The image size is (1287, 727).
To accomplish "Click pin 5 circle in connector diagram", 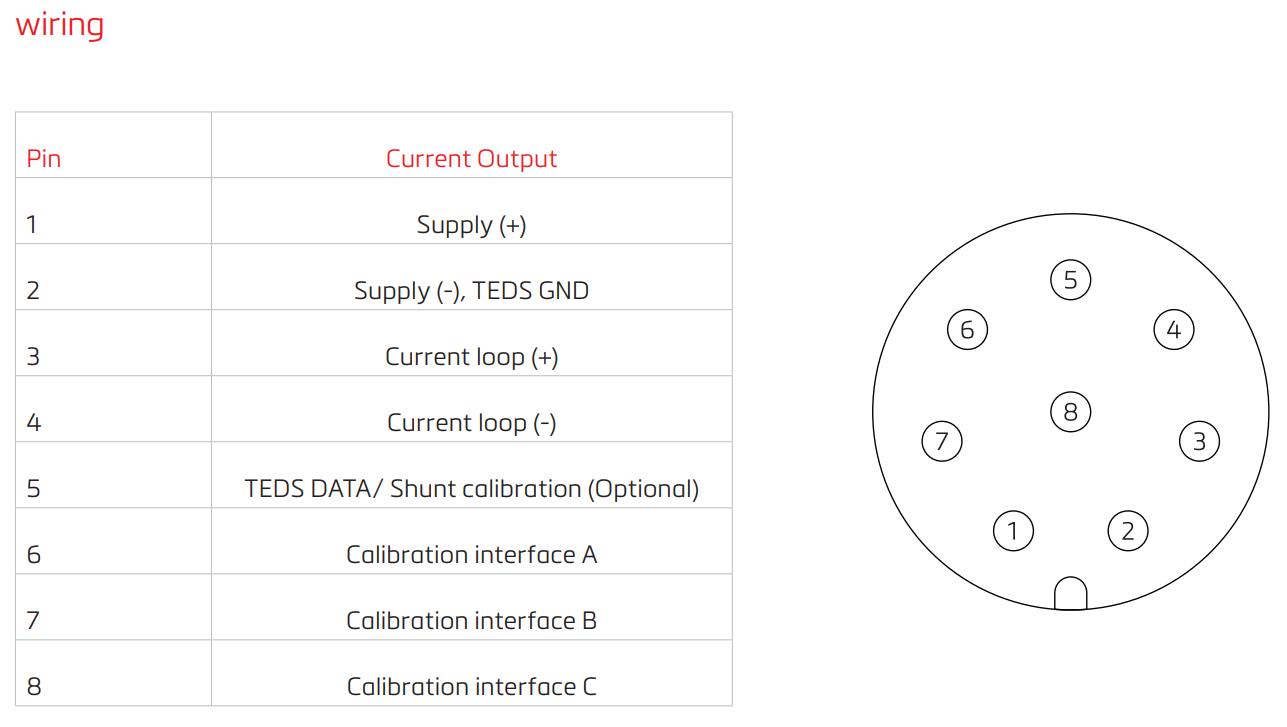I will click(1070, 280).
